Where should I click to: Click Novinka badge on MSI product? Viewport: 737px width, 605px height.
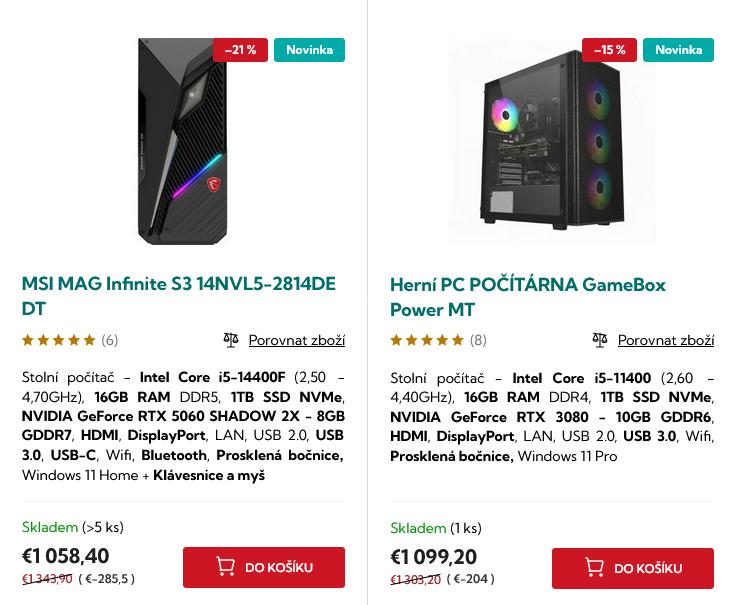309,50
